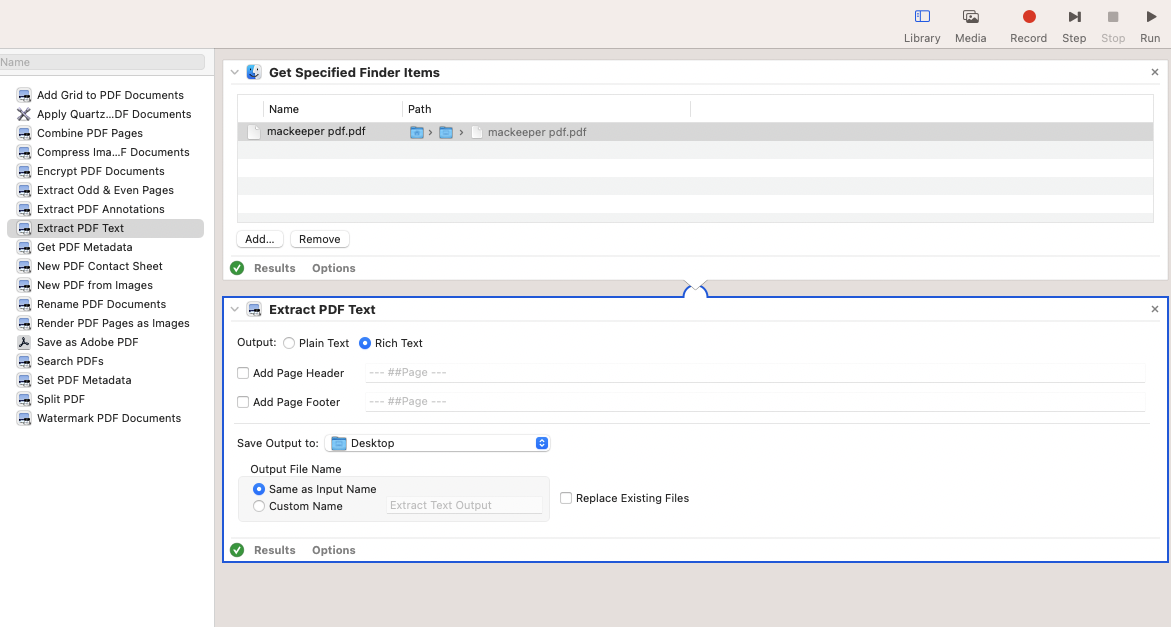The image size is (1171, 627).
Task: Select the Render PDF Pages as Images icon
Action: tap(24, 323)
